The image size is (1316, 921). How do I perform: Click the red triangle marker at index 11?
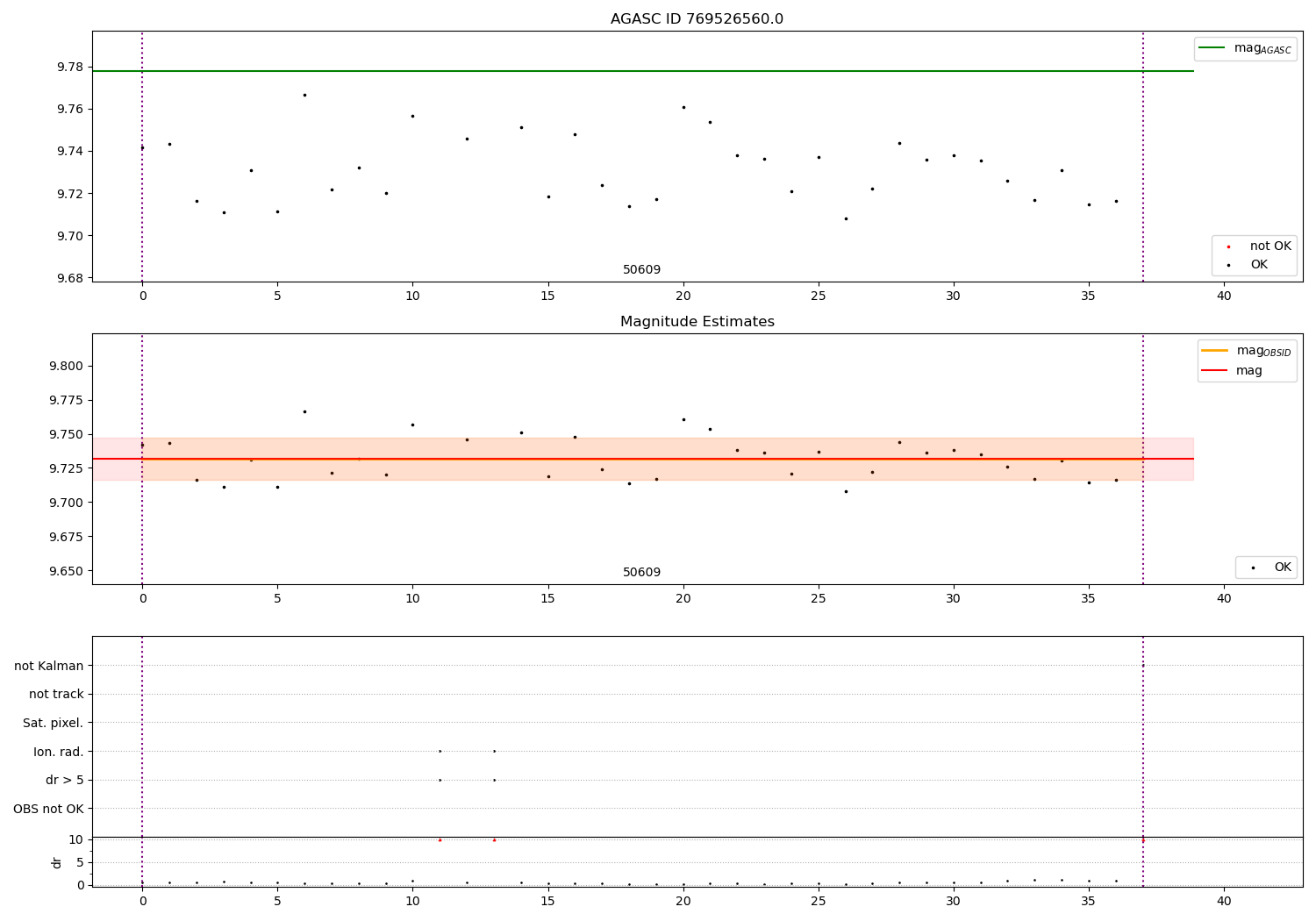point(440,839)
